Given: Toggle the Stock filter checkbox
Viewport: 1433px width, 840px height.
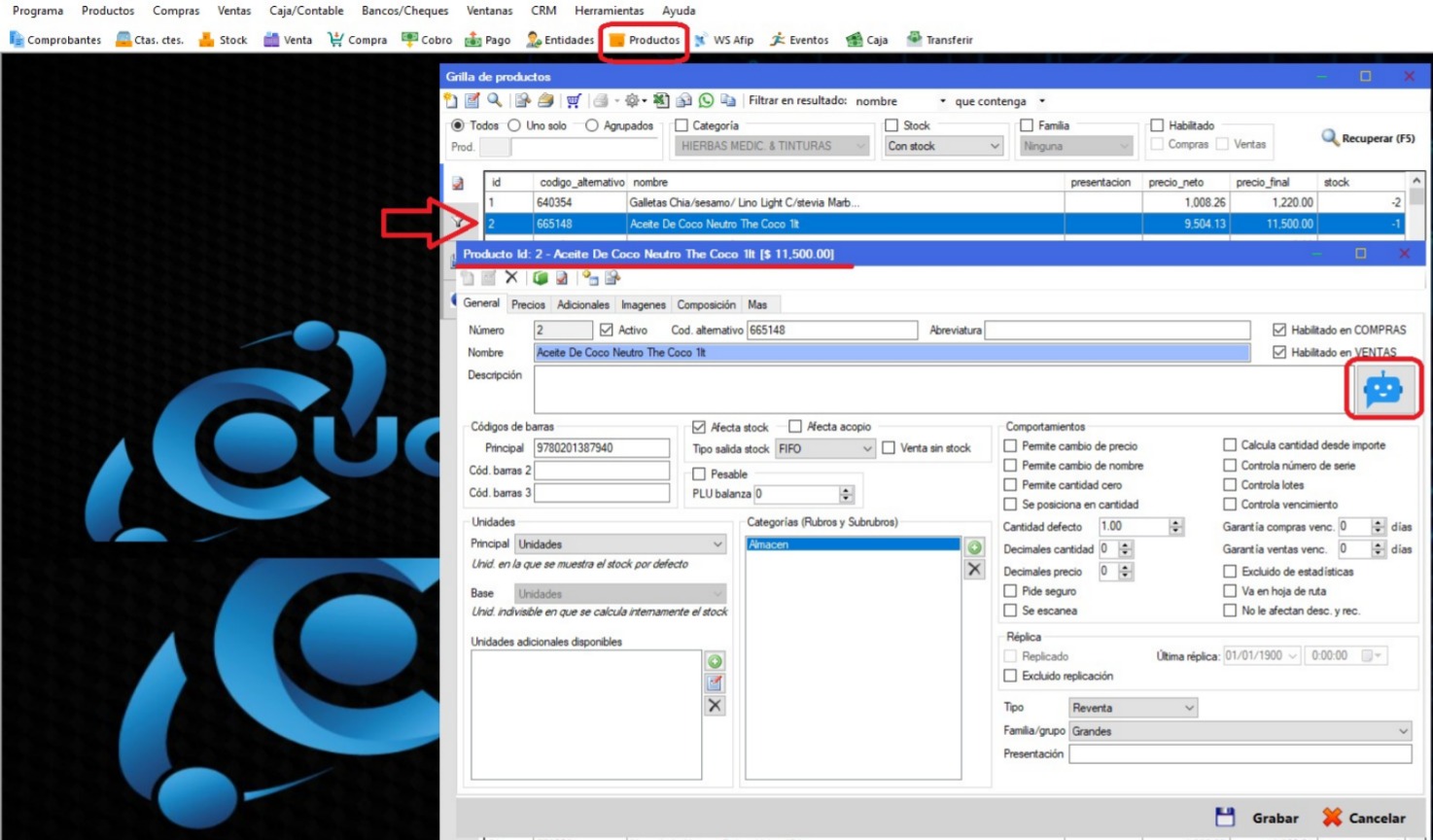Looking at the screenshot, I should tap(891, 125).
